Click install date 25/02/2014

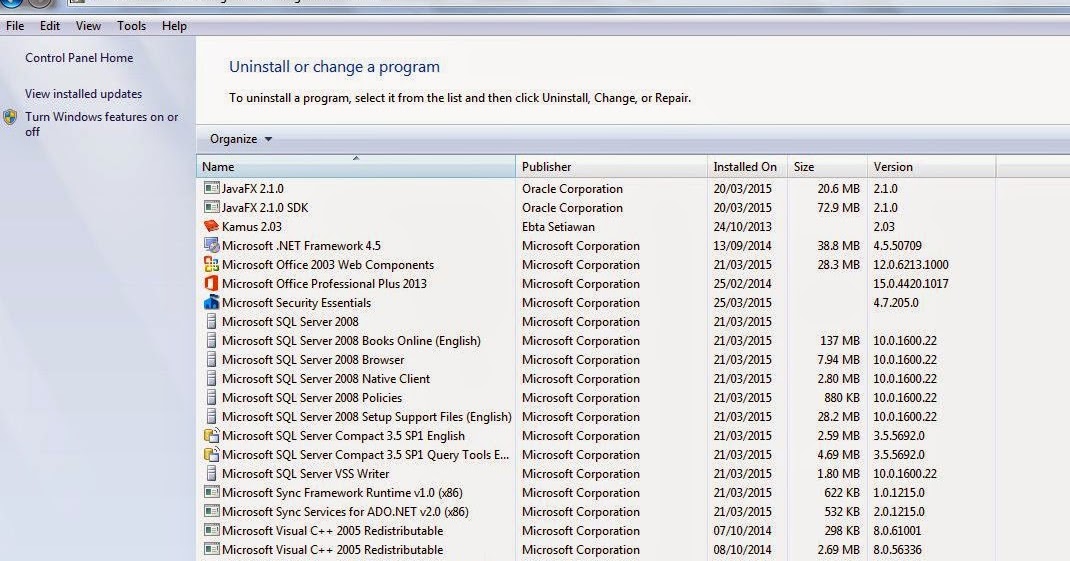pyautogui.click(x=742, y=283)
